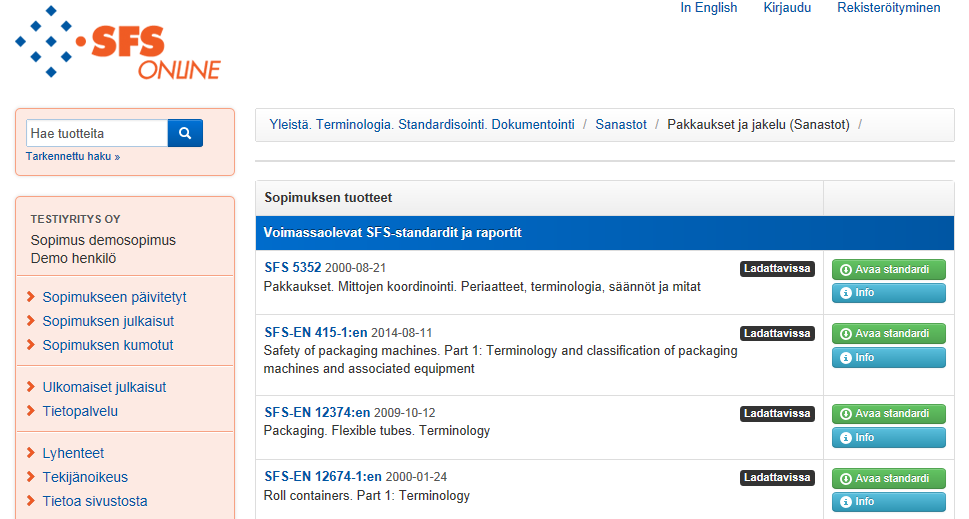Image resolution: width=969 pixels, height=519 pixels.
Task: Go to Sanastot breadcrumb
Action: click(x=621, y=124)
